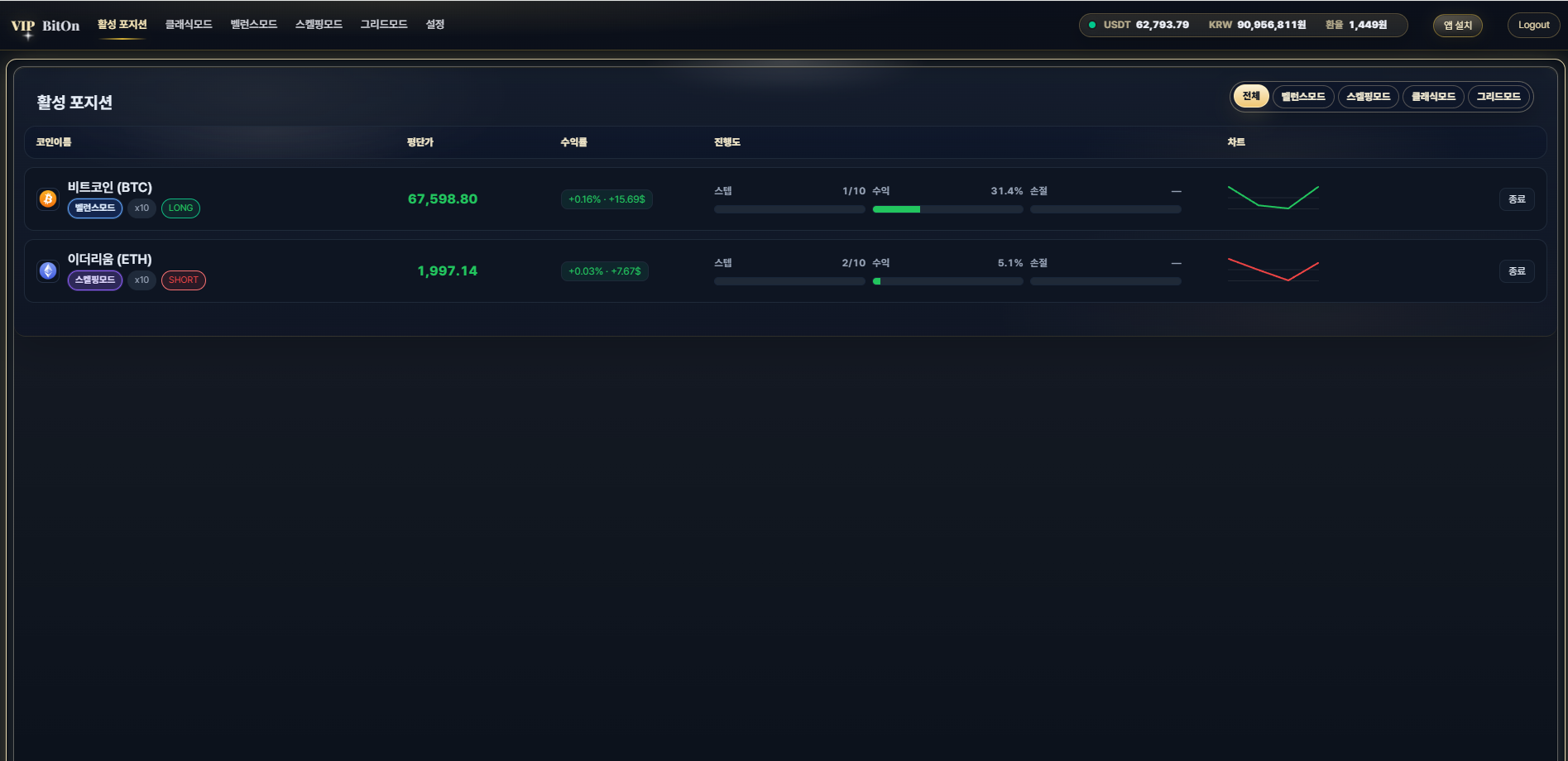Click the SHORT badge on Ethereum

pyautogui.click(x=183, y=280)
